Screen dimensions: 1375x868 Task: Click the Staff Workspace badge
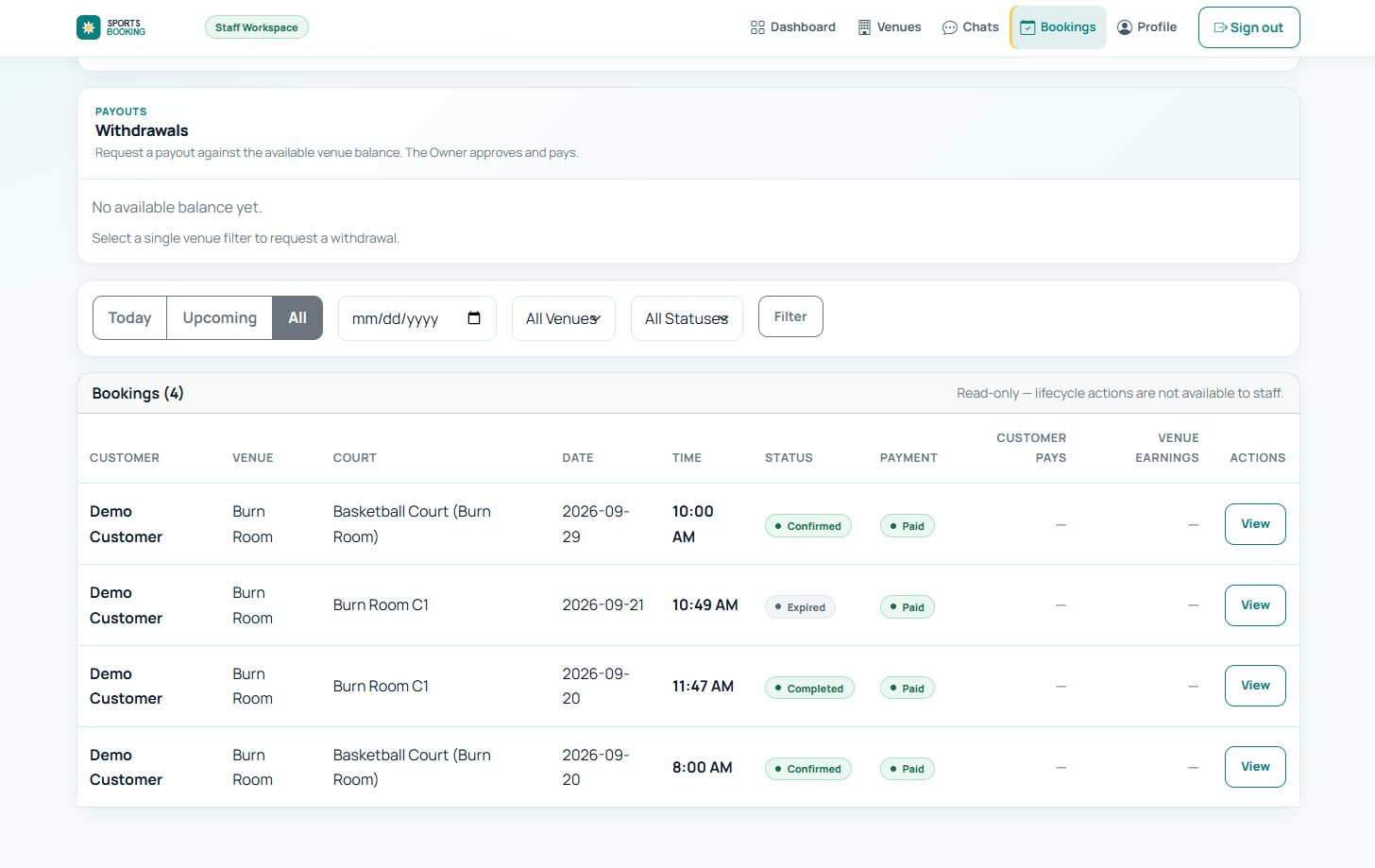click(x=257, y=27)
